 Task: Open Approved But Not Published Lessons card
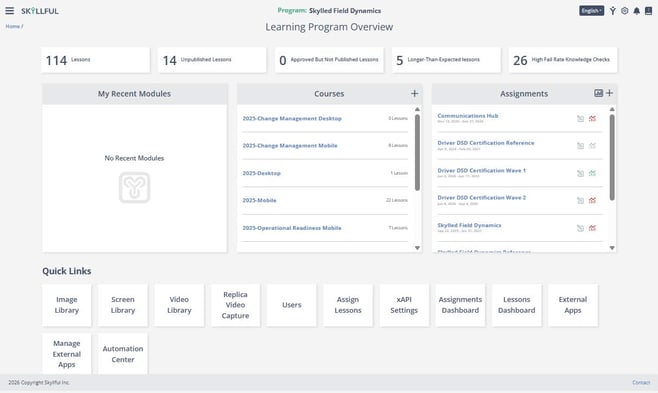(329, 60)
